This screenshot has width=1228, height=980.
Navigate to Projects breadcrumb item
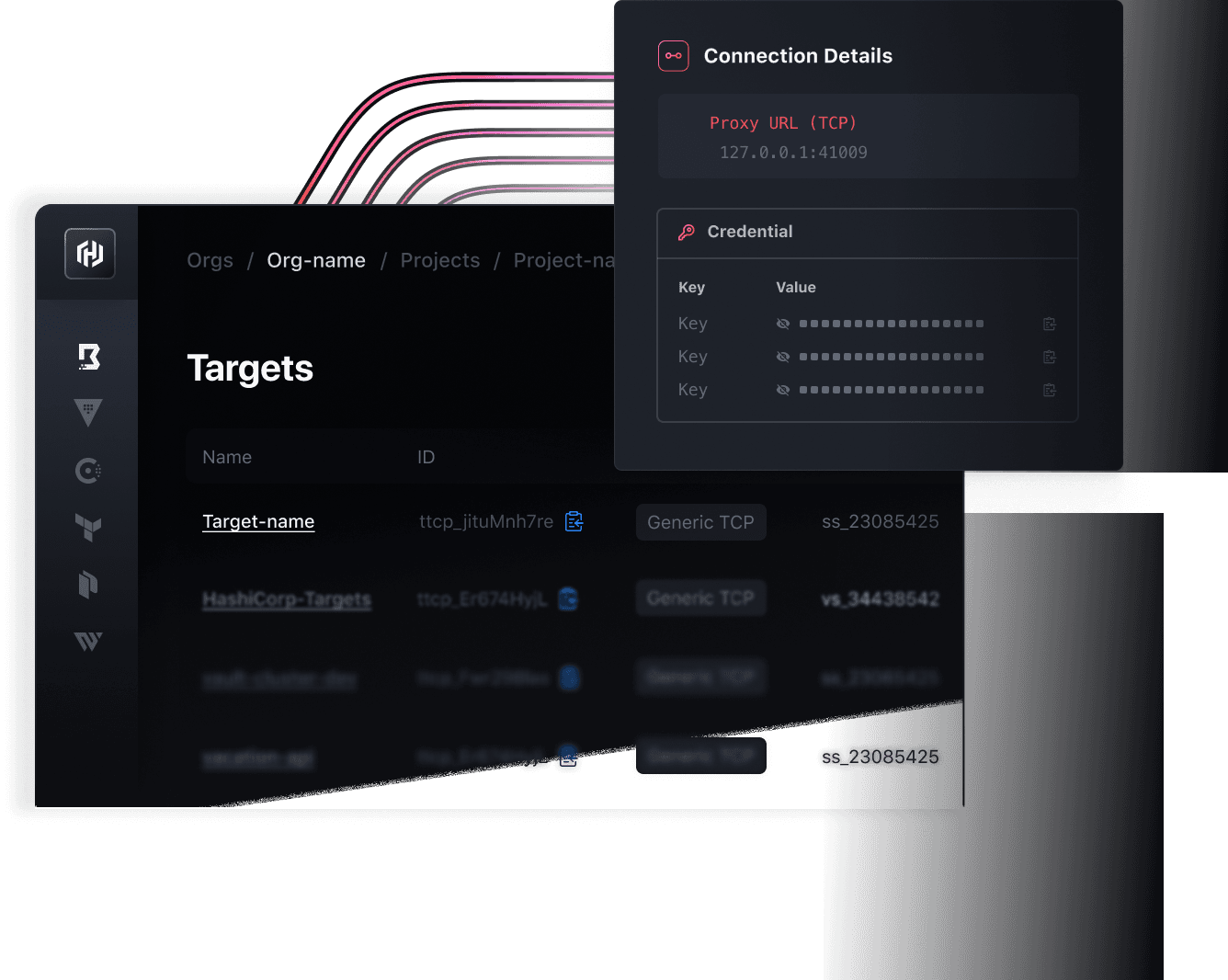pos(439,261)
